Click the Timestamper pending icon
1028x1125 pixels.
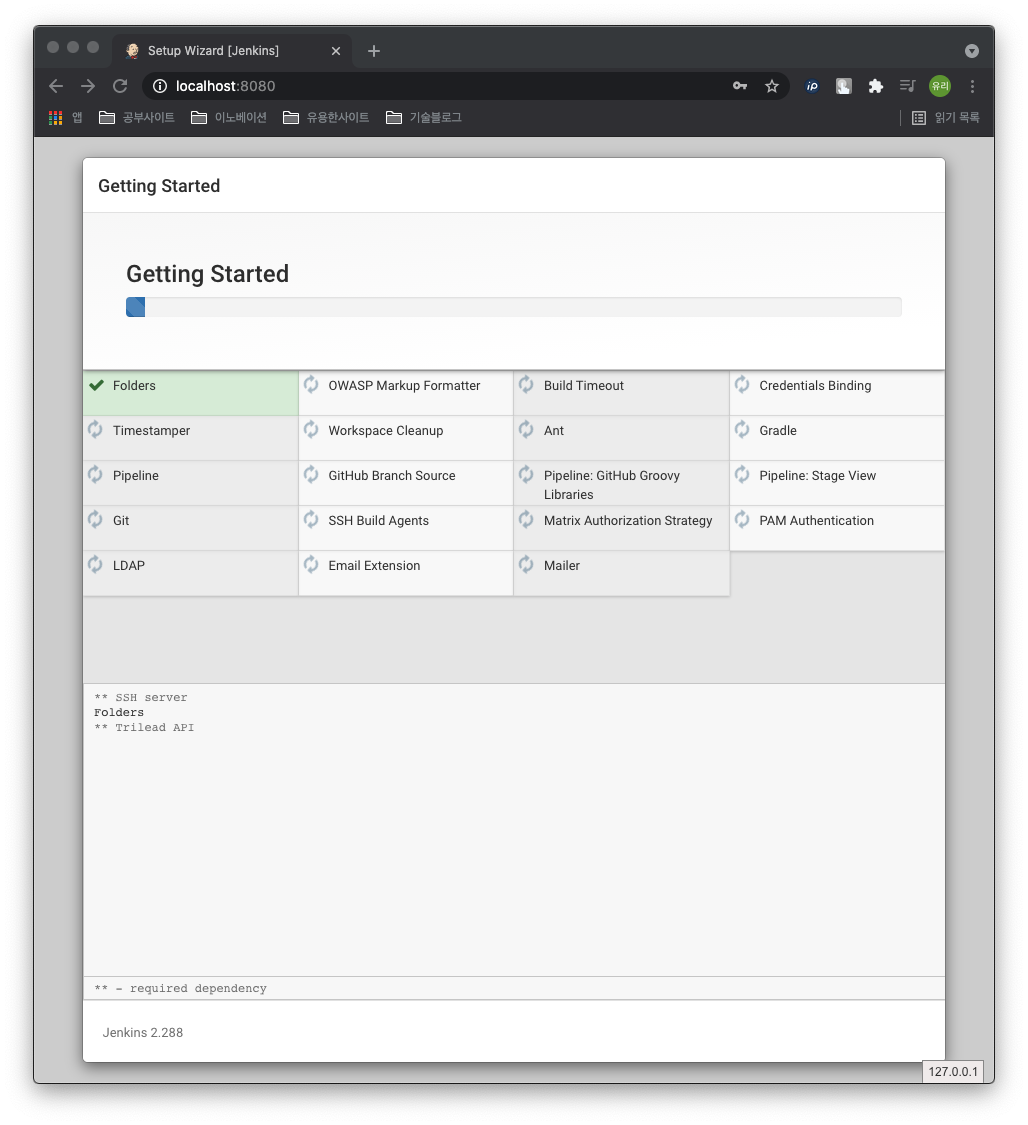pyautogui.click(x=95, y=430)
